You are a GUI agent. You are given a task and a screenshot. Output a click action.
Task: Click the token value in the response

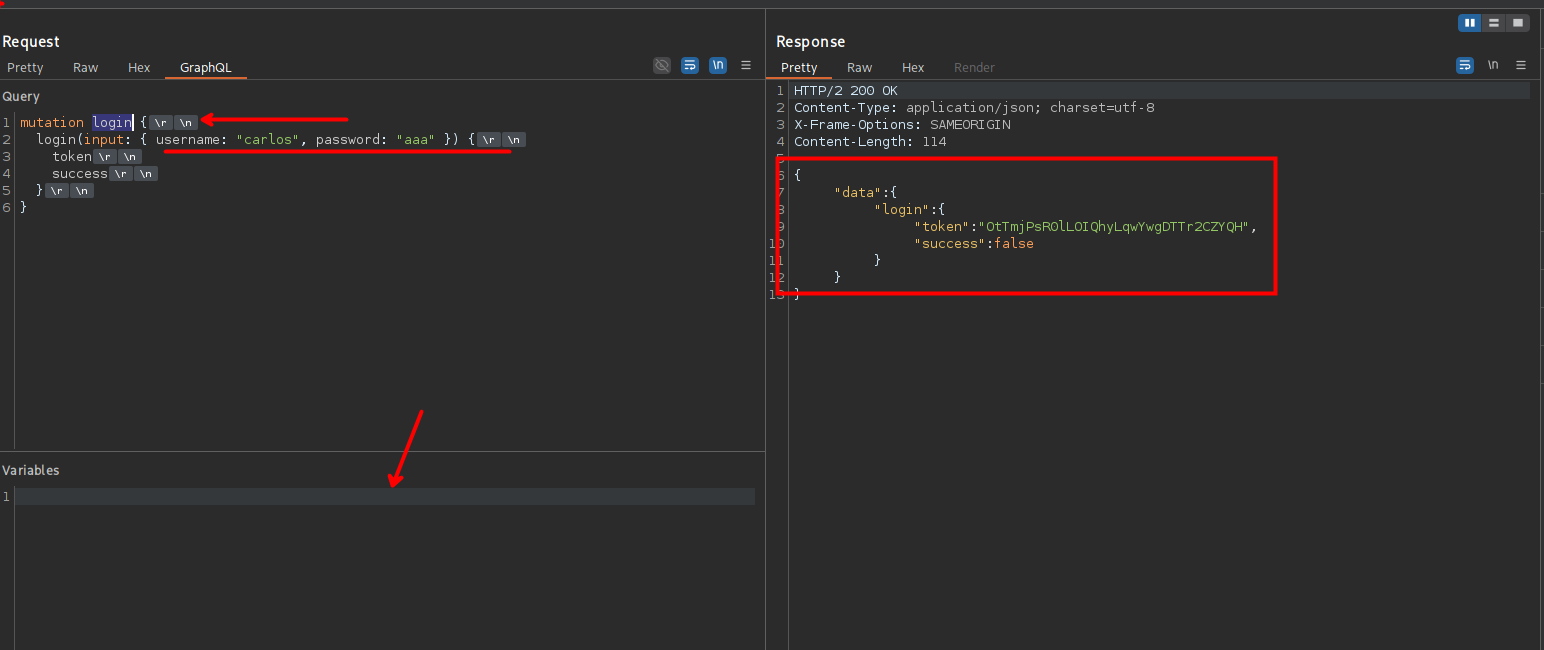tap(1115, 227)
